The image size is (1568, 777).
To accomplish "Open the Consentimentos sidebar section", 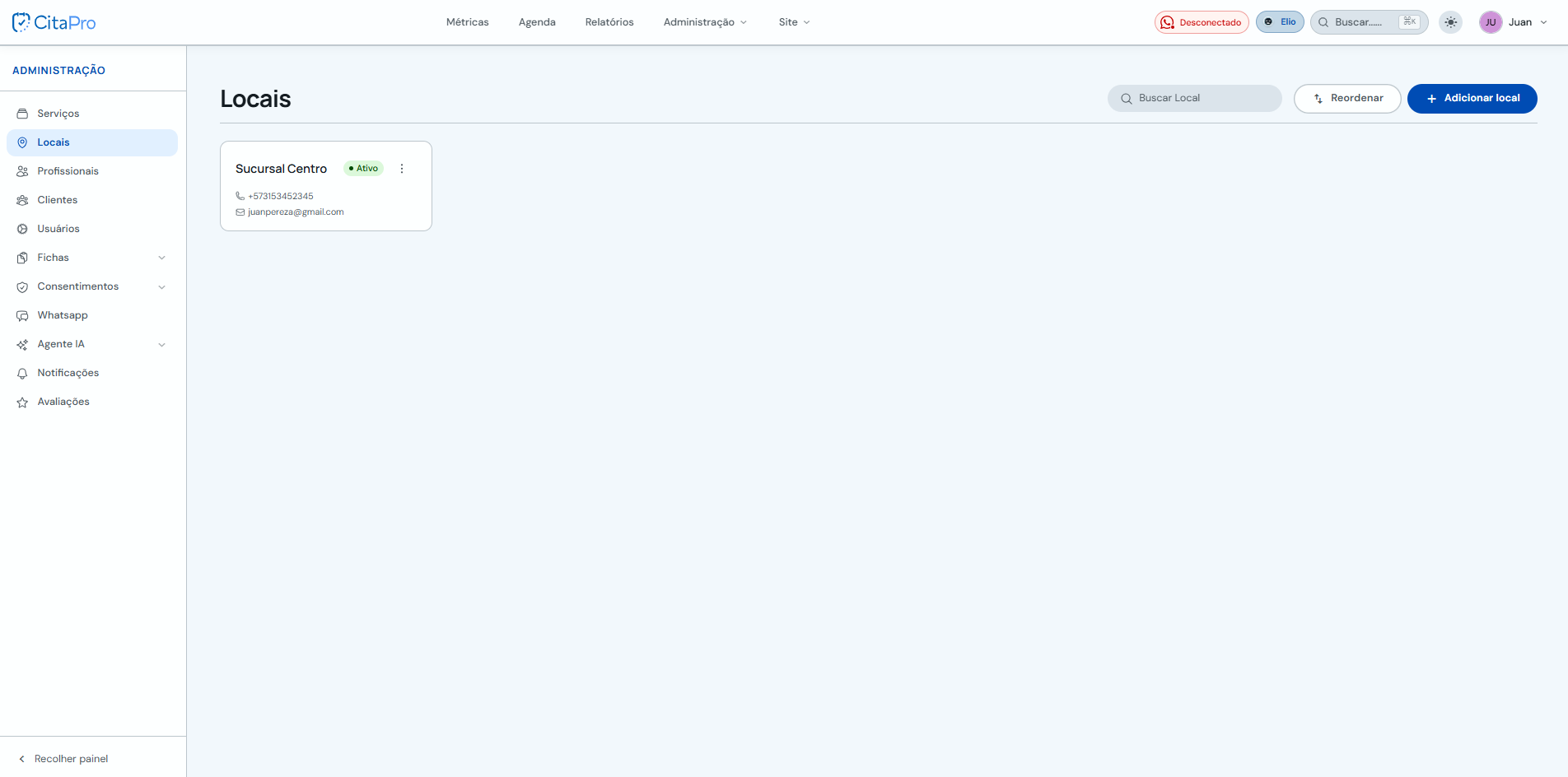I will [92, 286].
